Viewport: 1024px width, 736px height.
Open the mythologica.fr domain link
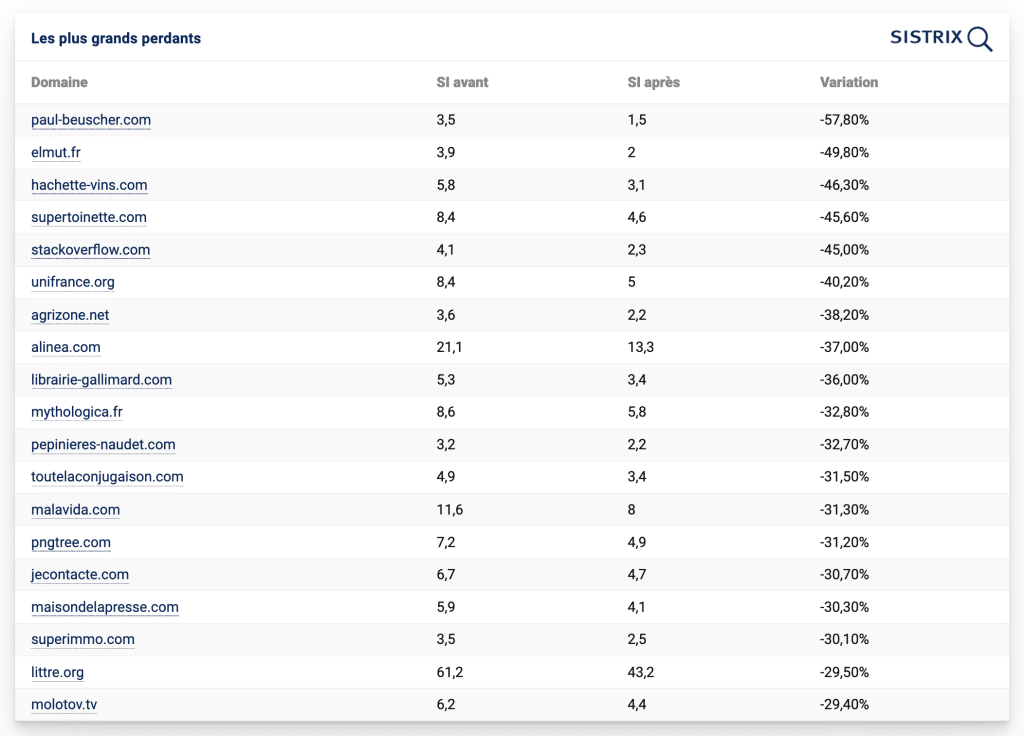tap(77, 412)
